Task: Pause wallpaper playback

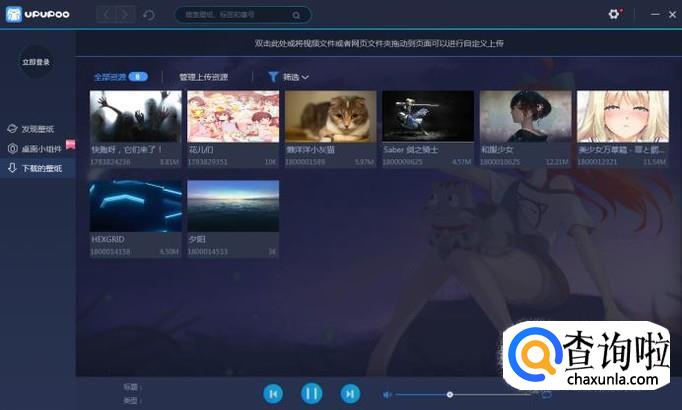Action: point(311,393)
